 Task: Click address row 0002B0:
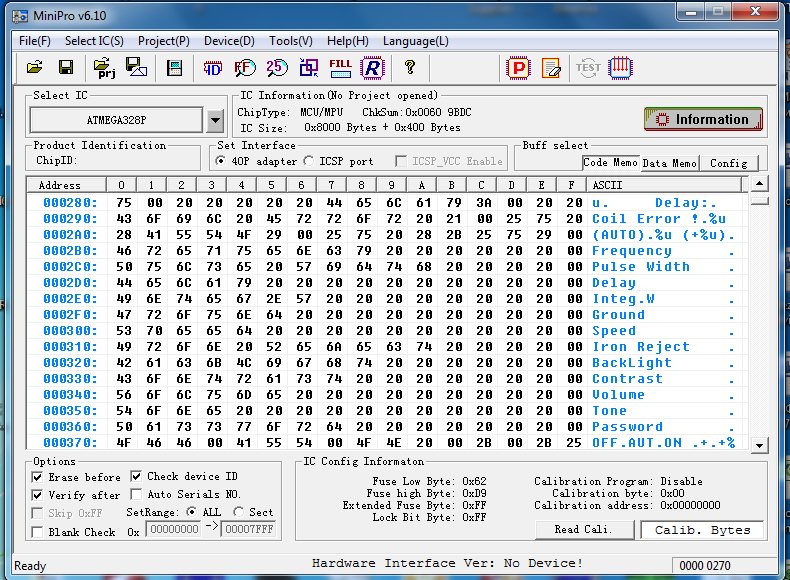point(70,250)
